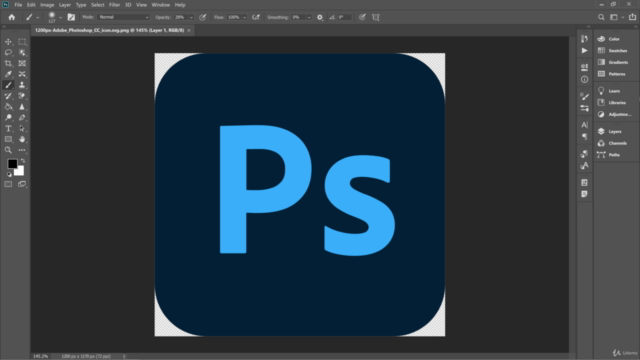
Task: Toggle symmetry paint options
Action: [x=376, y=17]
